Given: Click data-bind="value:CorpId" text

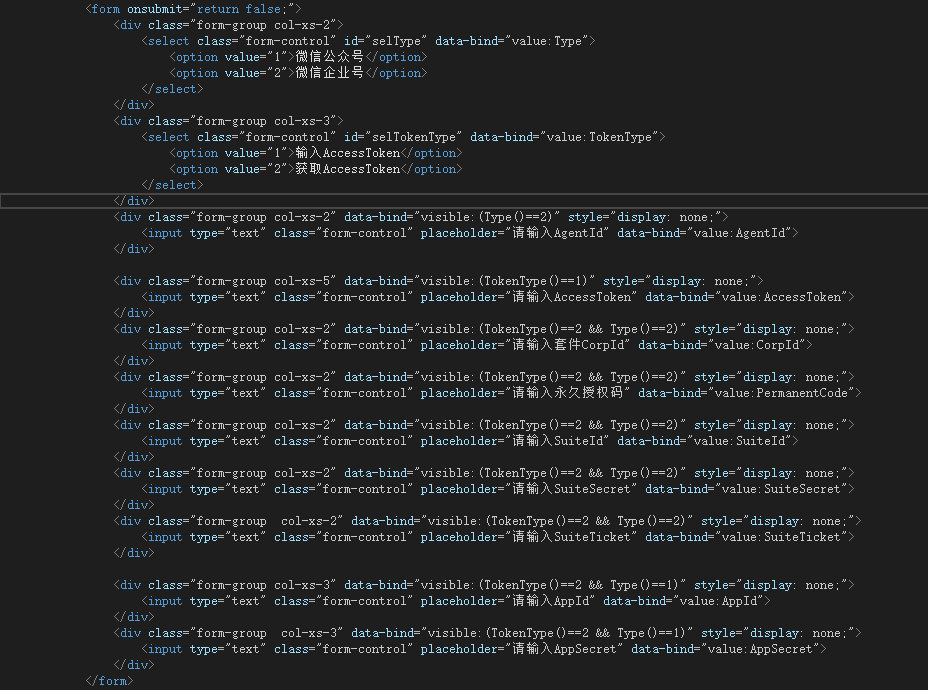Looking at the screenshot, I should pos(722,344).
